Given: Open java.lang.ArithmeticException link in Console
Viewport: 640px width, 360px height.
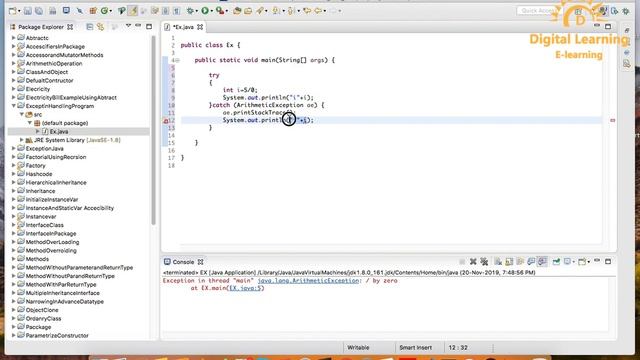Looking at the screenshot, I should point(308,281).
